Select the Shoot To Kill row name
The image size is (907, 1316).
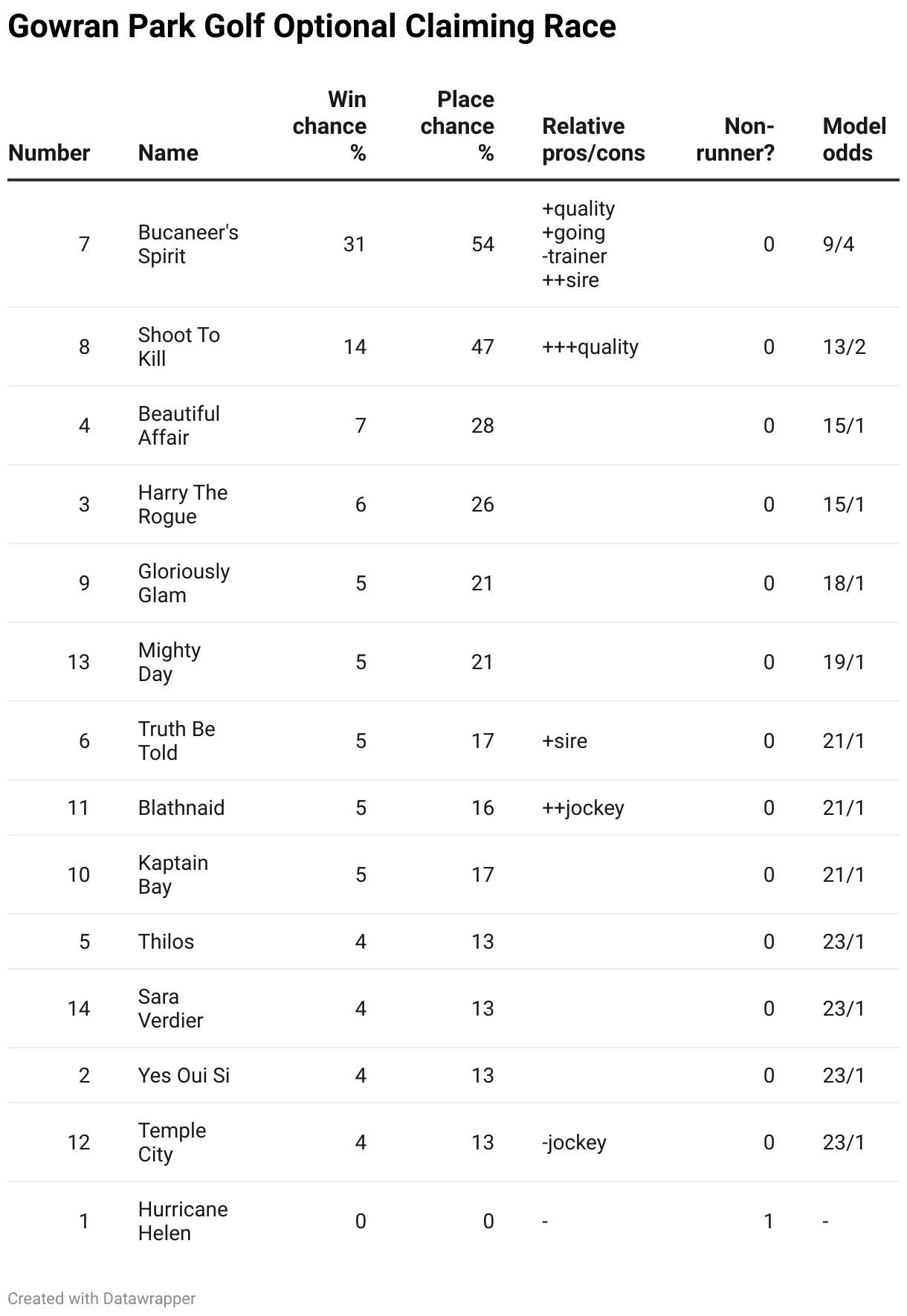(179, 347)
